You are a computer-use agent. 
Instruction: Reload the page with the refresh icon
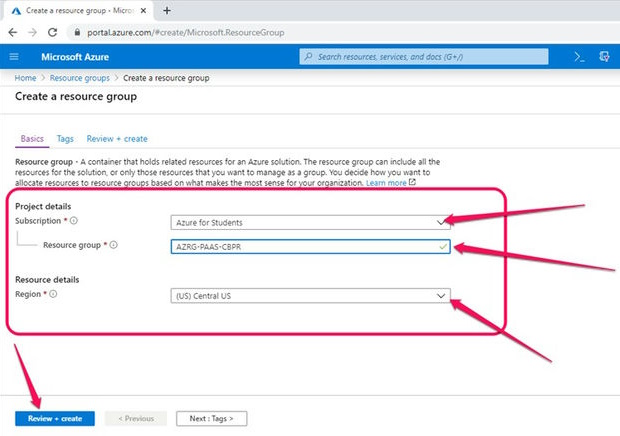pyautogui.click(x=53, y=32)
